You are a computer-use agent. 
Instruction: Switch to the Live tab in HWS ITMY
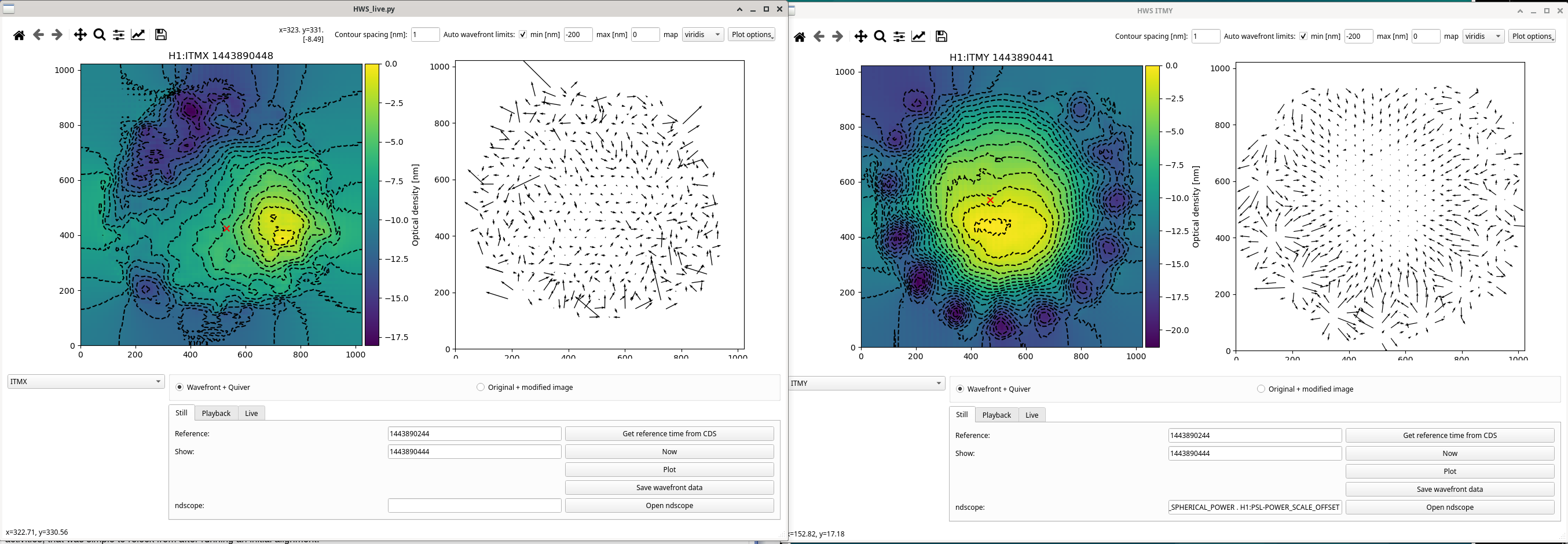(1032, 415)
